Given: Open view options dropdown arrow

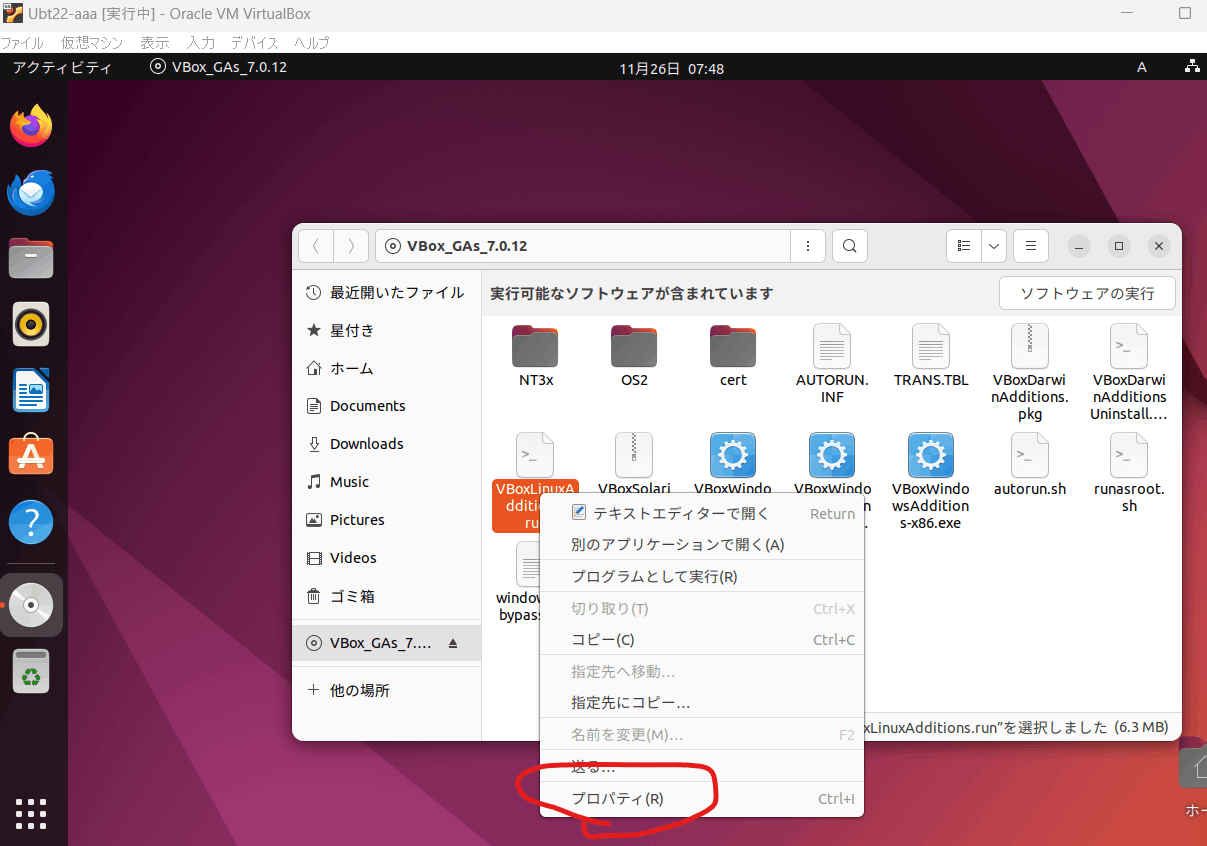Looking at the screenshot, I should [x=993, y=246].
